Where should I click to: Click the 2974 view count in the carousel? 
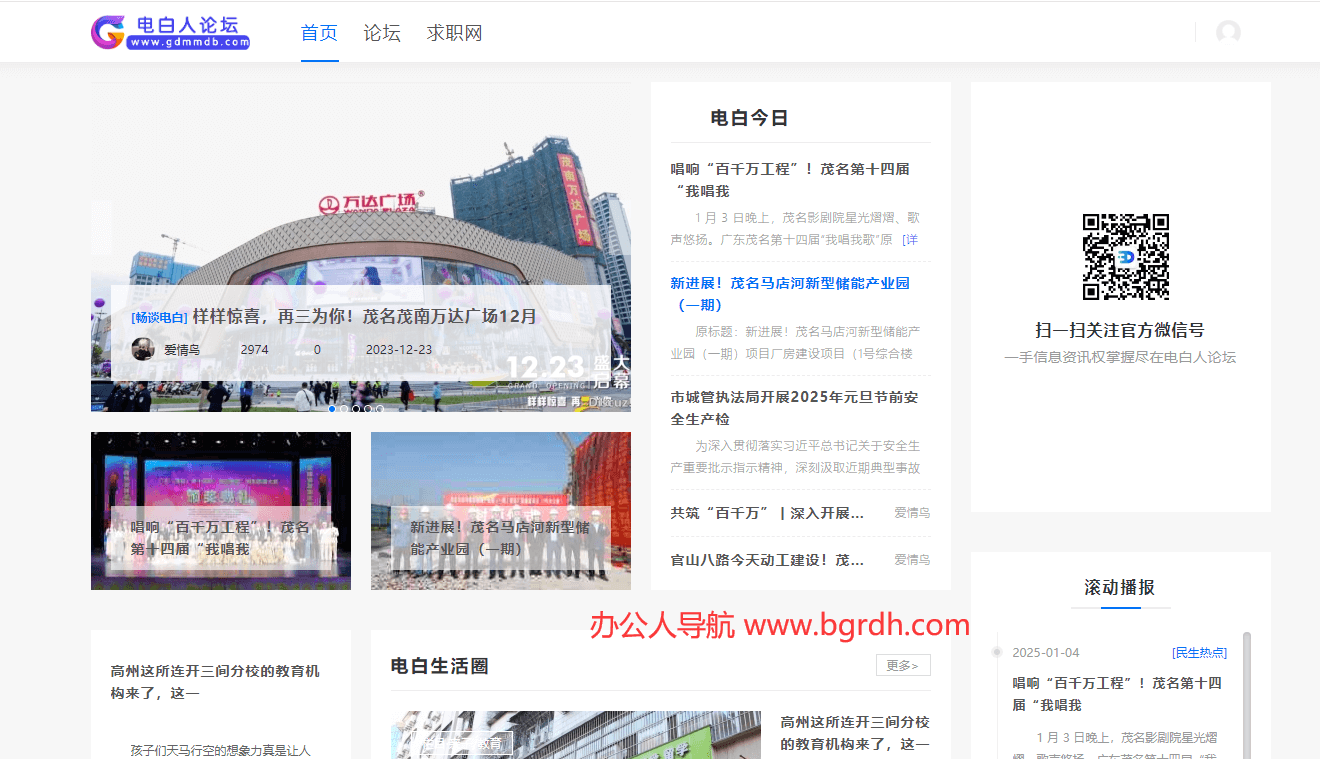pos(254,350)
